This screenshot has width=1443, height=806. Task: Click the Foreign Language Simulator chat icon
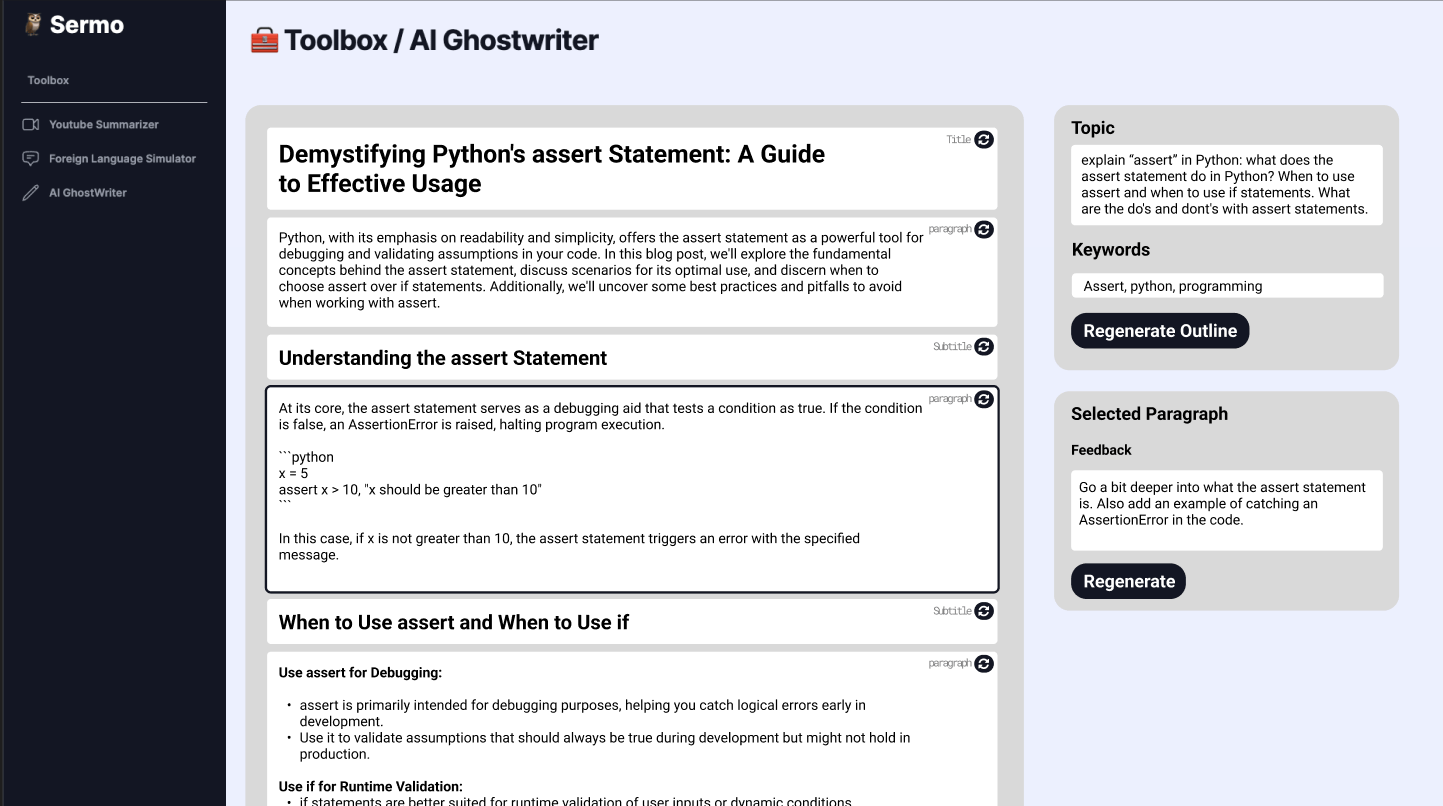tap(30, 158)
